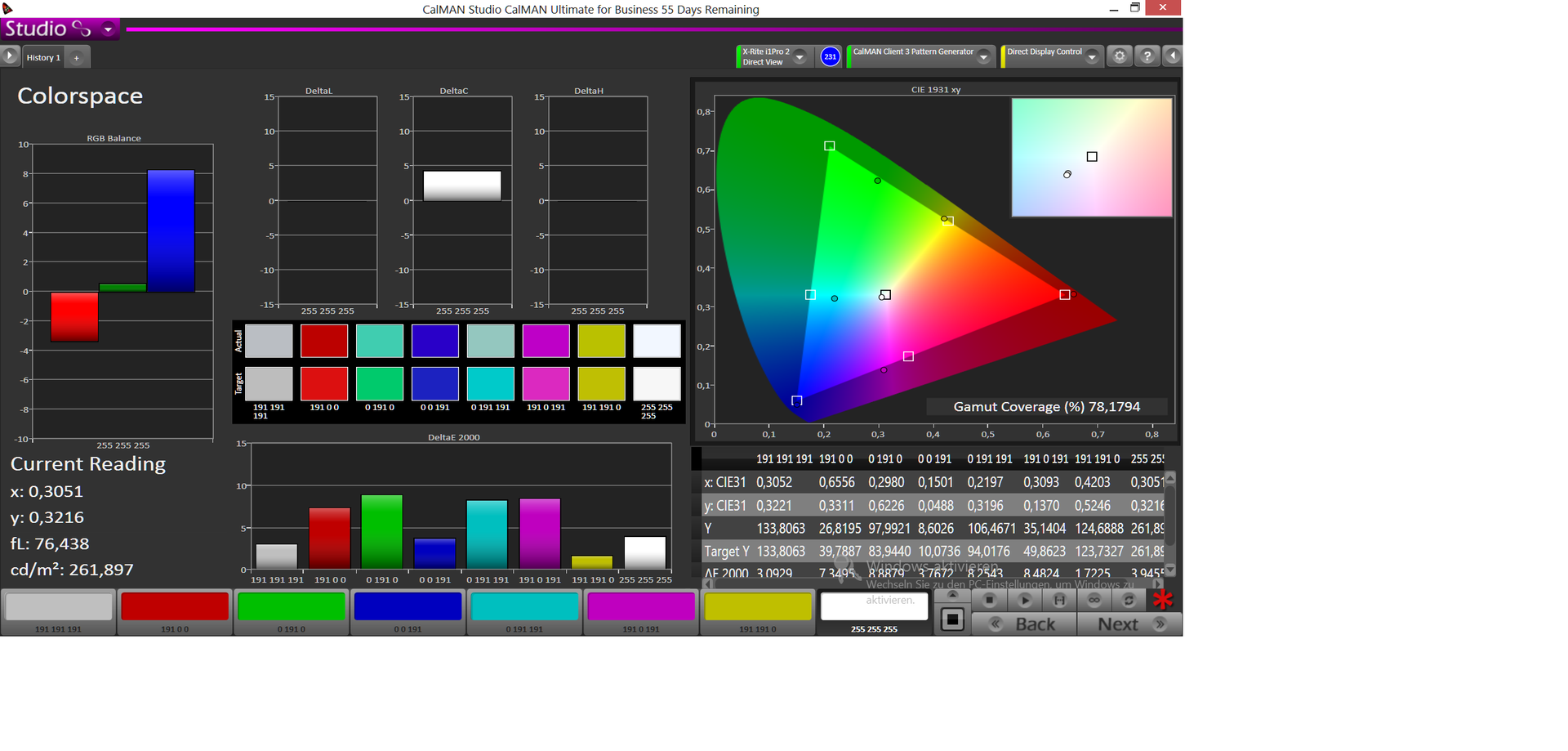The width and height of the screenshot is (1568, 751).
Task: Click the Actual blue swatch in comparison chart
Action: [435, 341]
